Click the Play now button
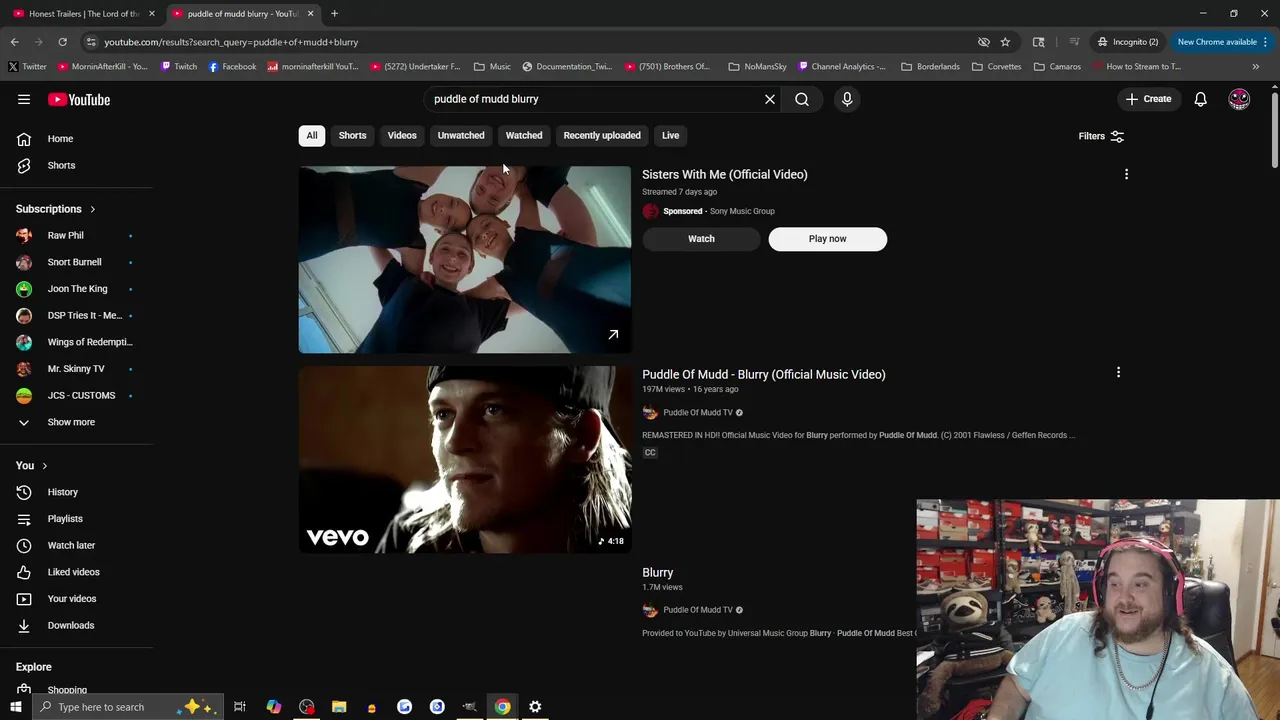The image size is (1280, 720). pyautogui.click(x=827, y=239)
